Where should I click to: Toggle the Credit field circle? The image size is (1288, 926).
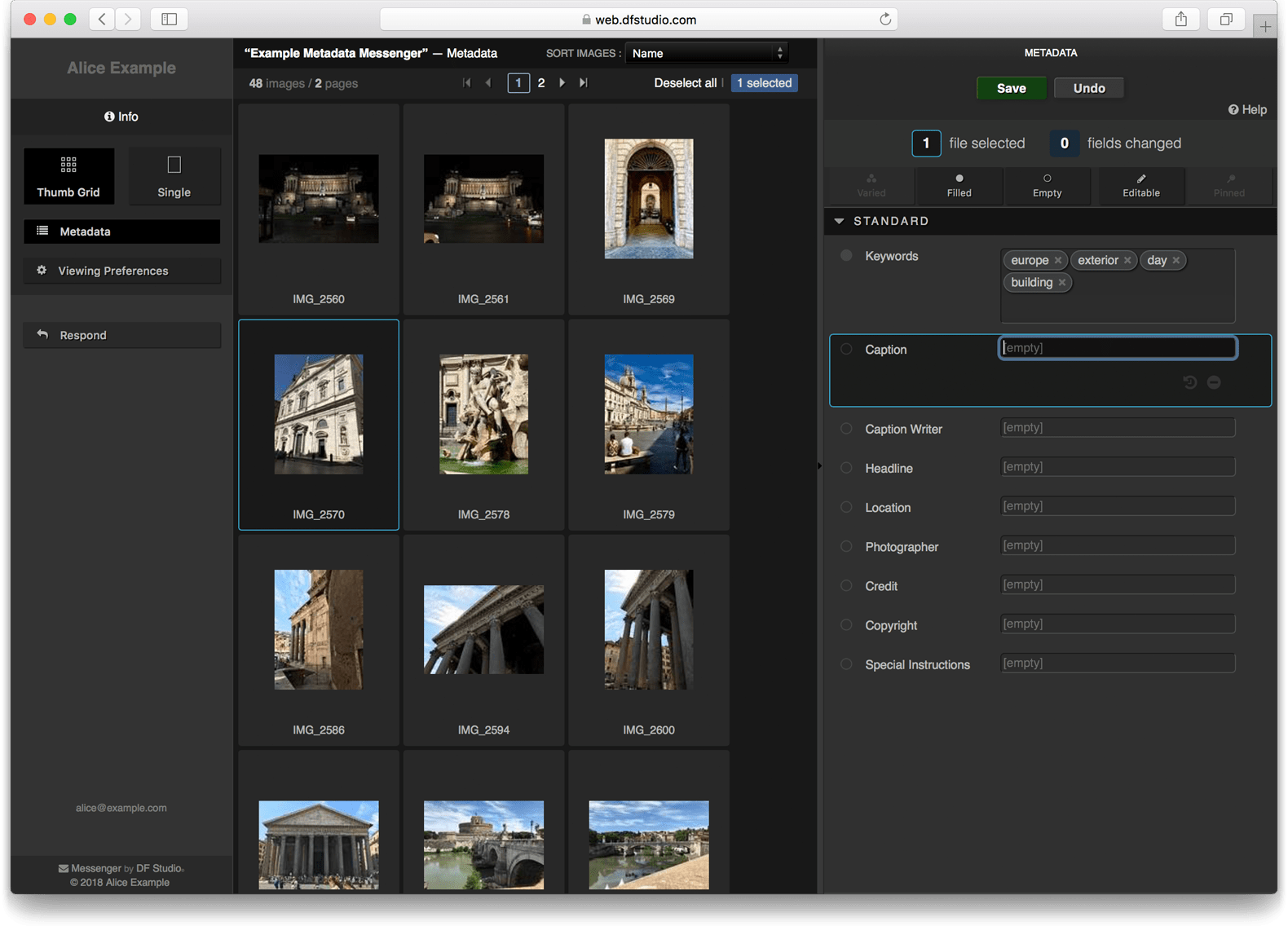[846, 585]
